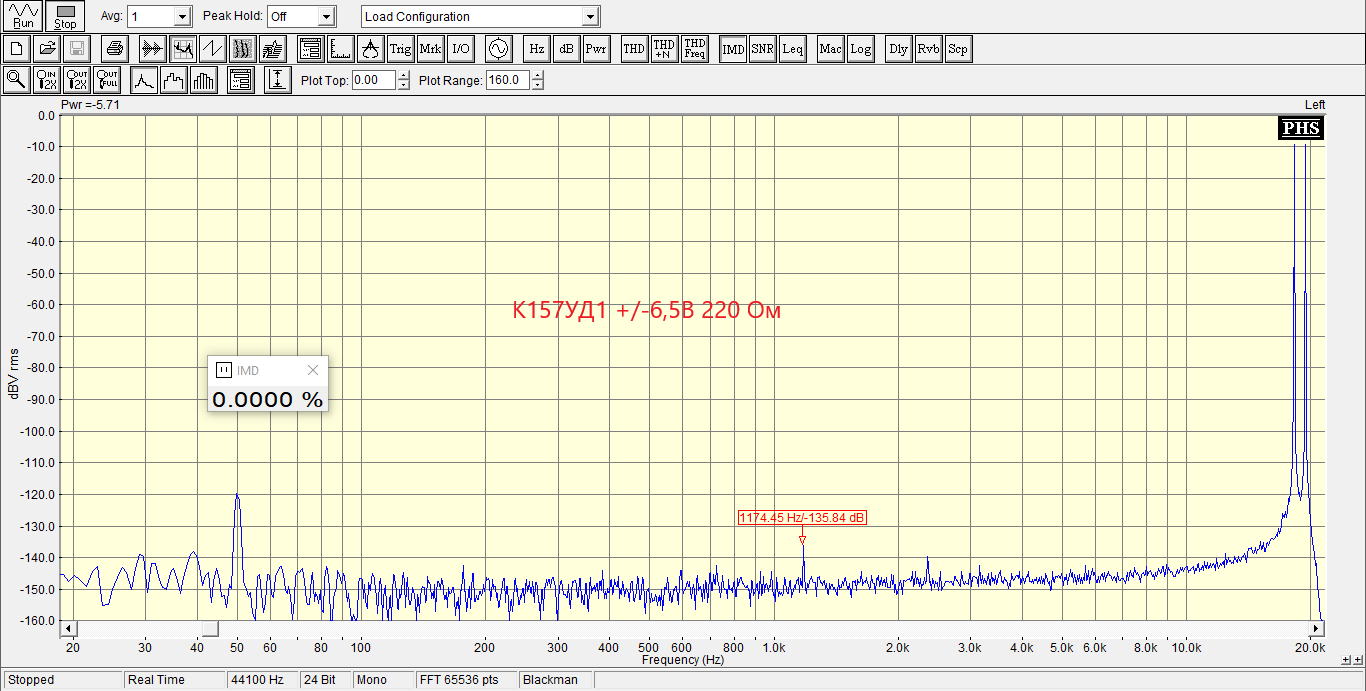The height and width of the screenshot is (691, 1366).
Task: Enable the THD+N measurement readout
Action: click(663, 48)
